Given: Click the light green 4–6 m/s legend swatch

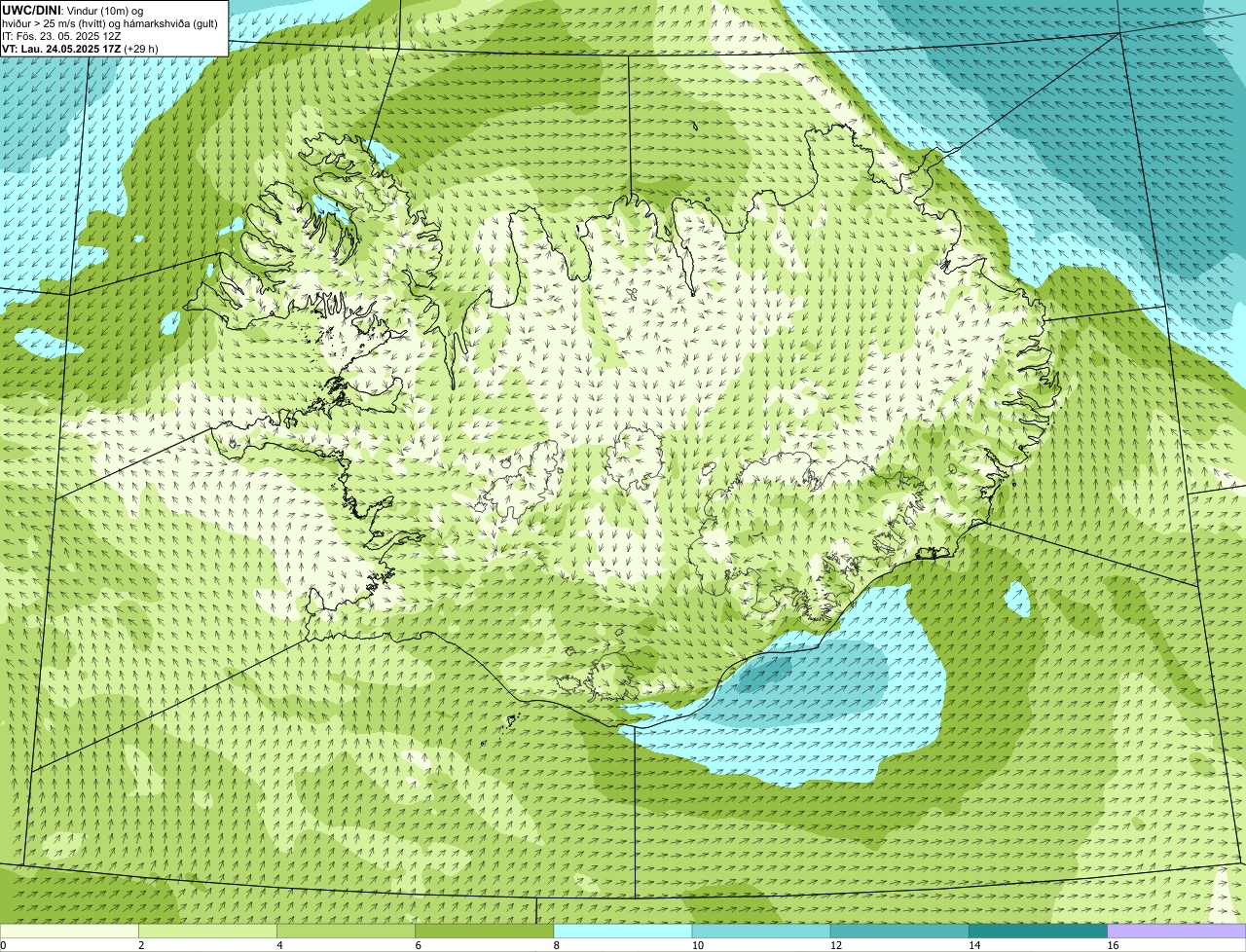Looking at the screenshot, I should (x=346, y=932).
